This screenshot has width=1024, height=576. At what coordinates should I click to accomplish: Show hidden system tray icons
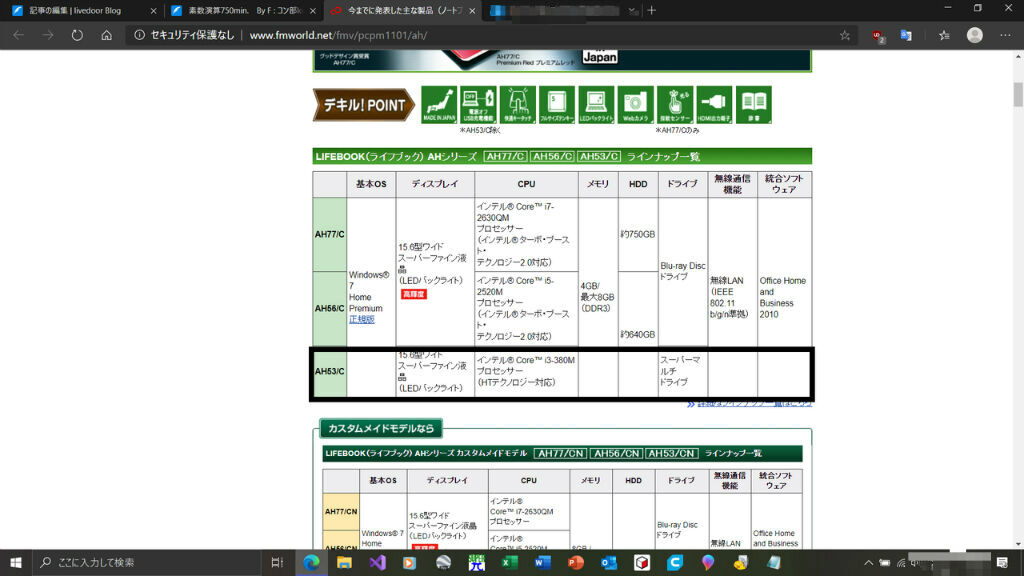[868, 562]
